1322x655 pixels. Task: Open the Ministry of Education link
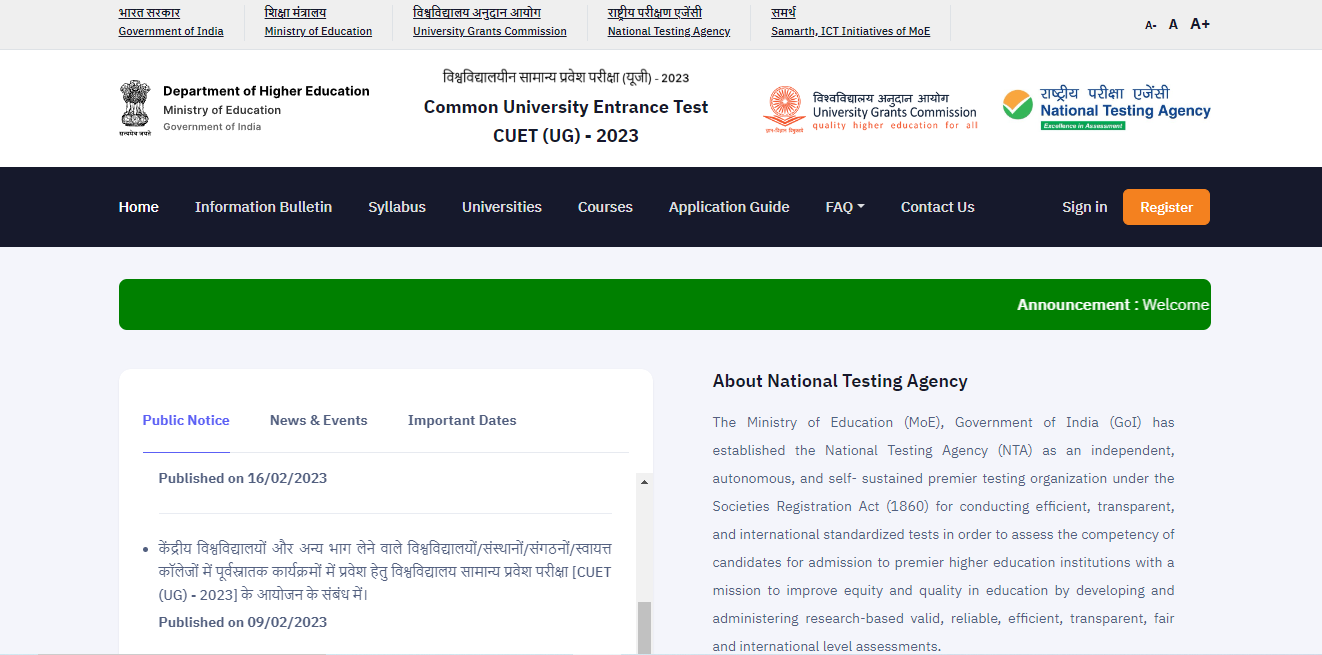[x=318, y=31]
